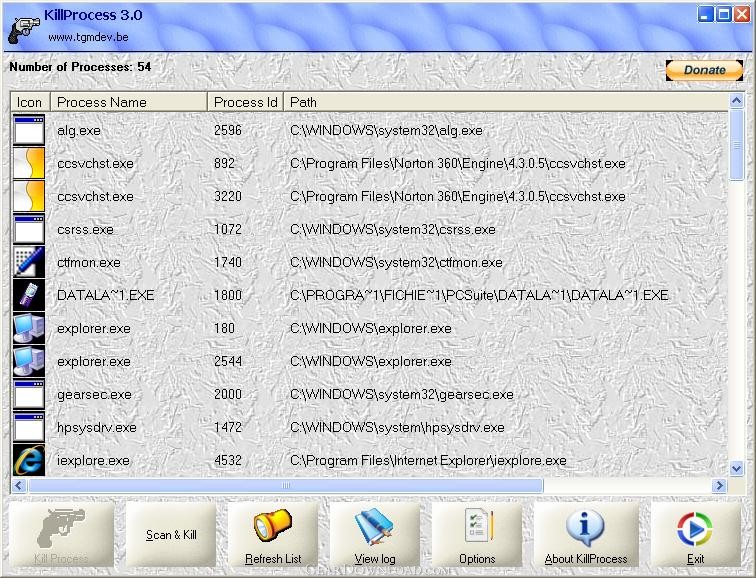The image size is (756, 578).
Task: Open the Options dialog
Action: click(x=477, y=535)
